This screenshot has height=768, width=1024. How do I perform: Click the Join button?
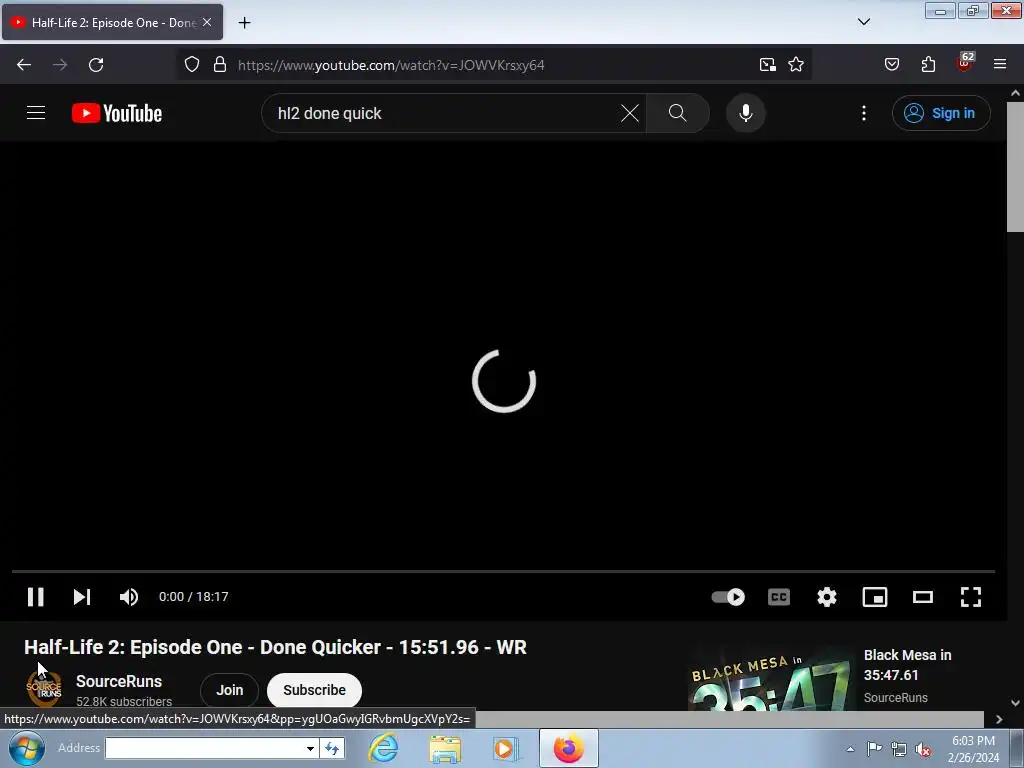(229, 690)
